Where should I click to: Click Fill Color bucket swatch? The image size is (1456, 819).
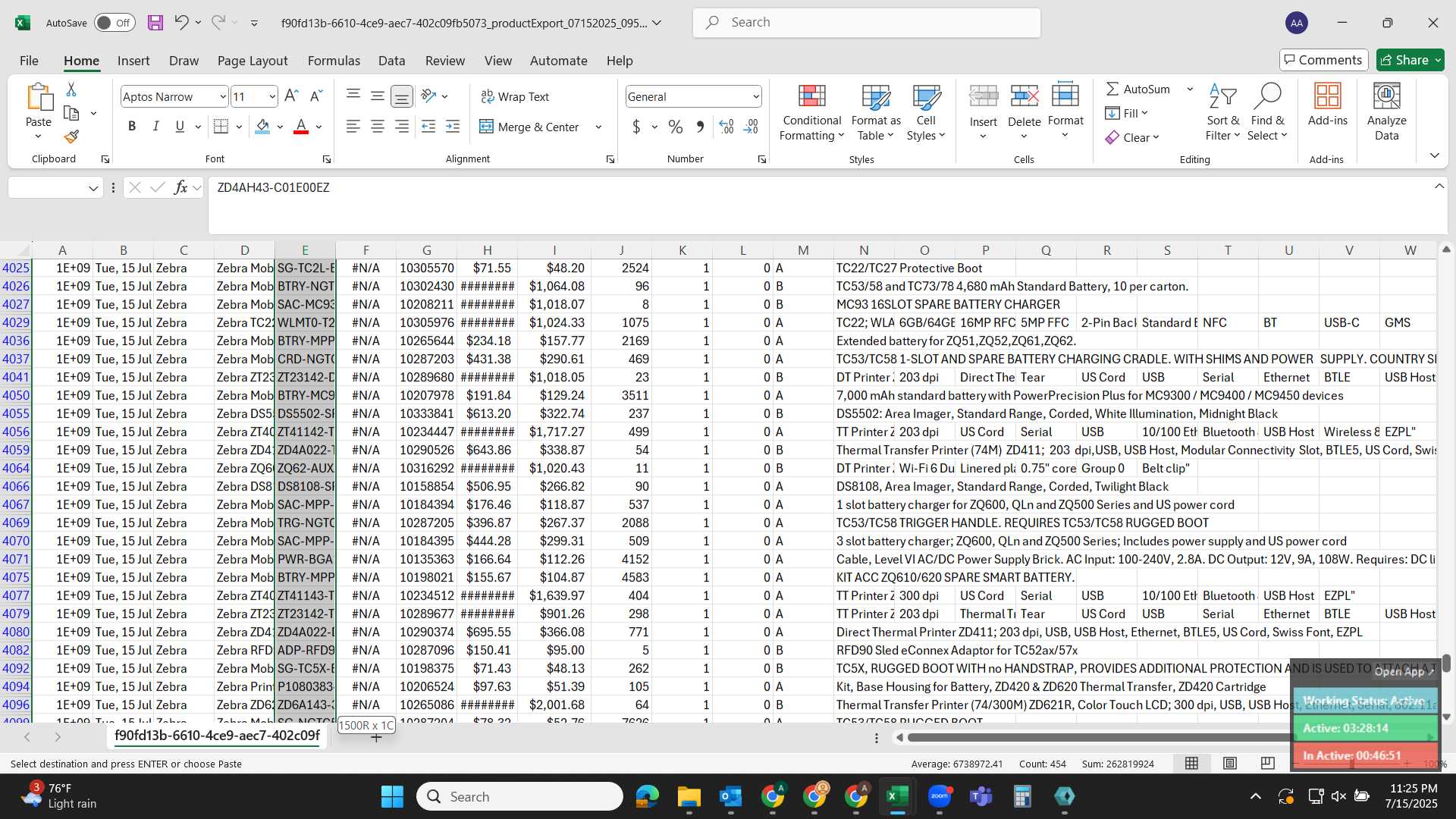pos(262,127)
